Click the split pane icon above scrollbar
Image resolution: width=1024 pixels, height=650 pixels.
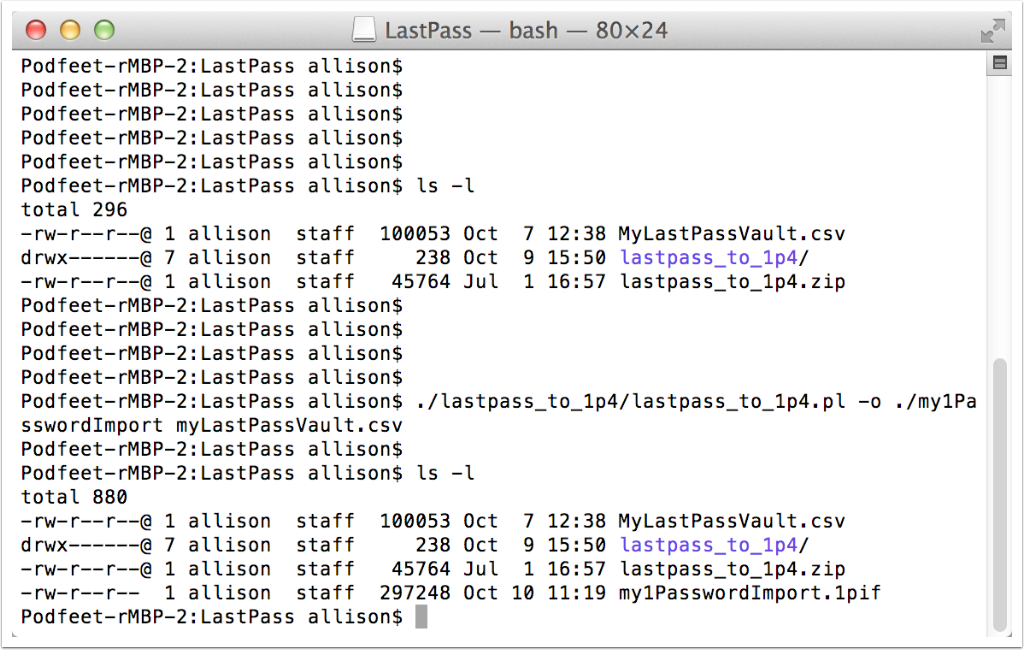coord(998,64)
